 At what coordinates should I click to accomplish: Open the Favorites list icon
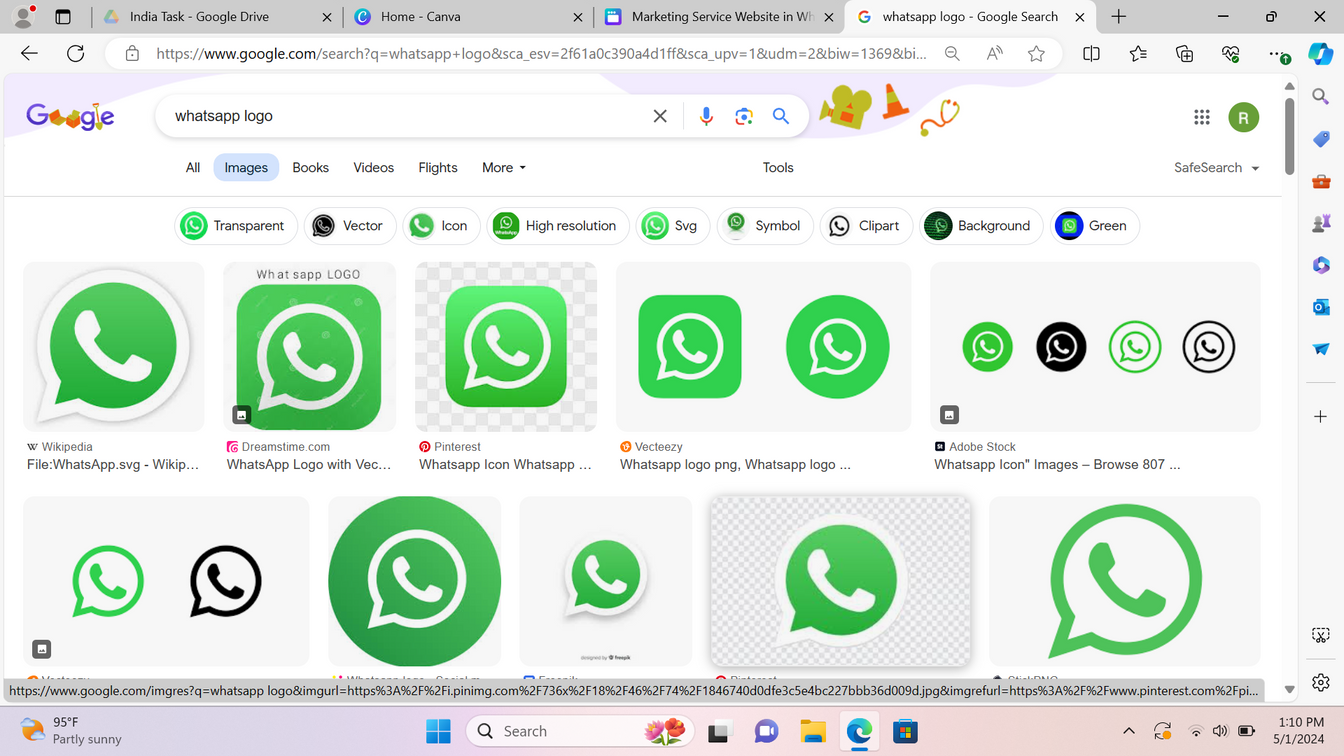pyautogui.click(x=1138, y=54)
